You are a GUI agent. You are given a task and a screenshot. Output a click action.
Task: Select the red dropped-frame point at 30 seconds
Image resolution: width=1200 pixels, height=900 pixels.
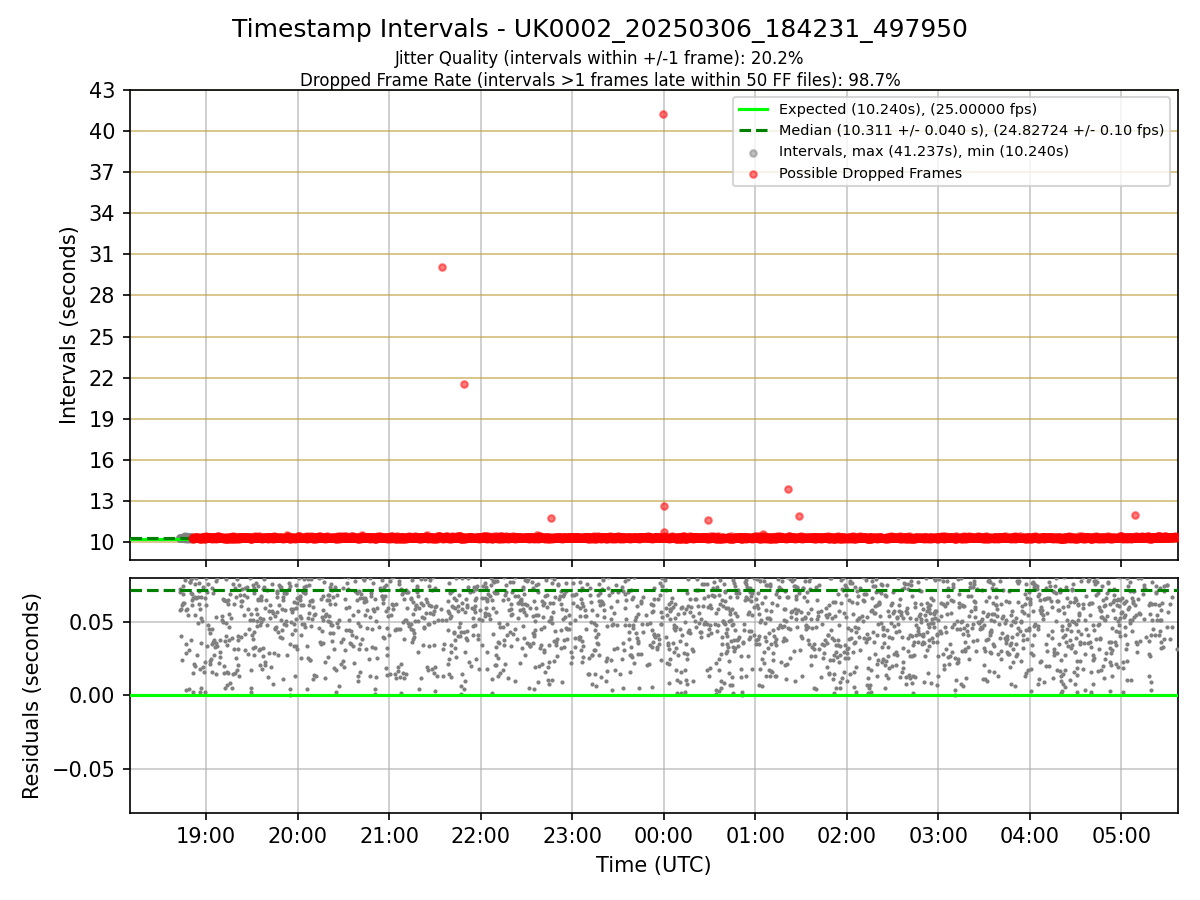coord(442,267)
